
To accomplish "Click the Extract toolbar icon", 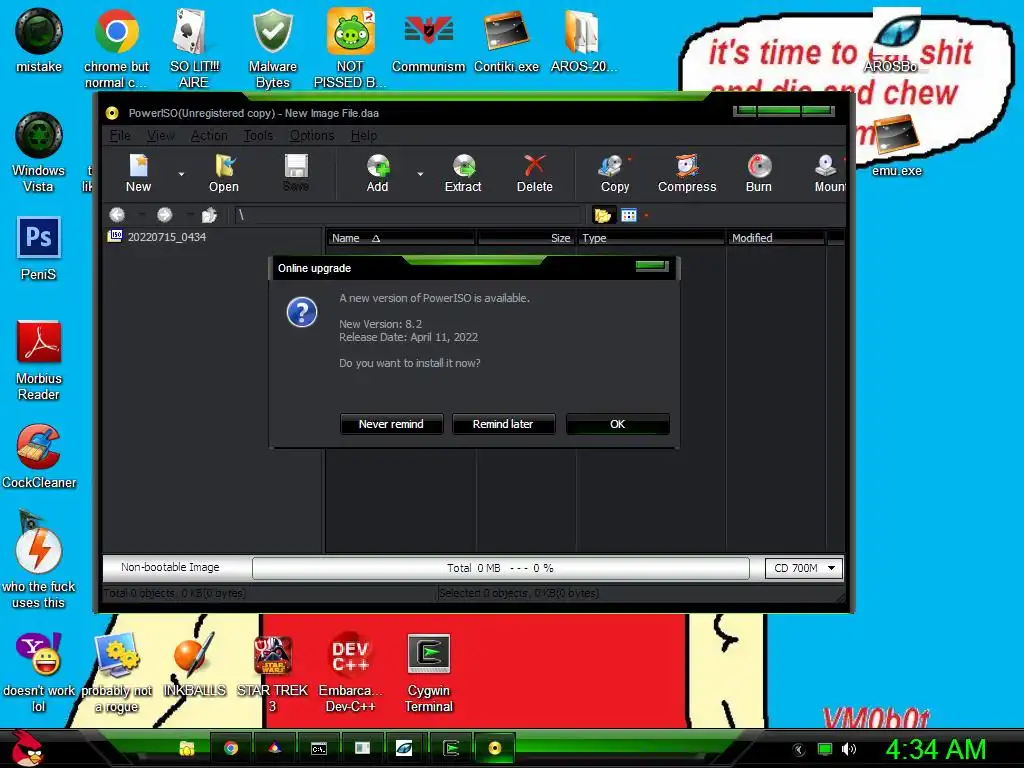I will [x=463, y=173].
